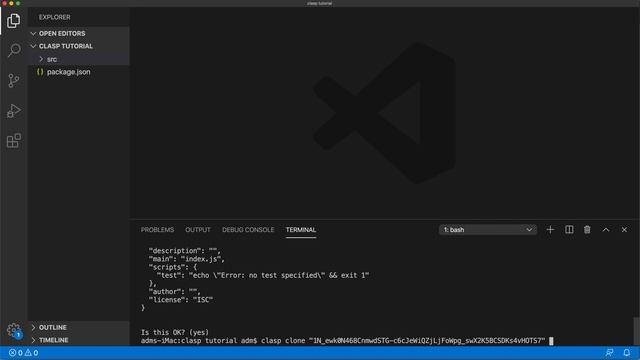Click the errors count icon in status bar

[15, 353]
